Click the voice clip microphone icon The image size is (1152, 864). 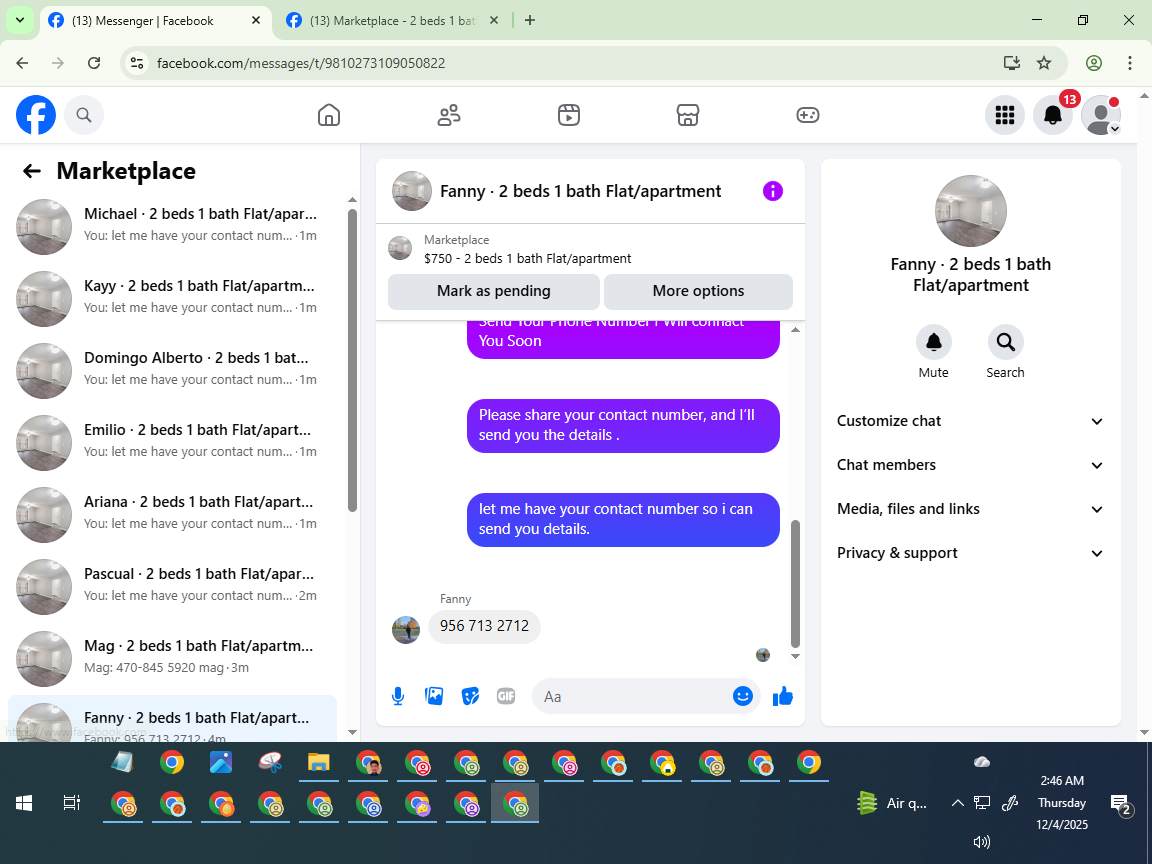tap(398, 696)
